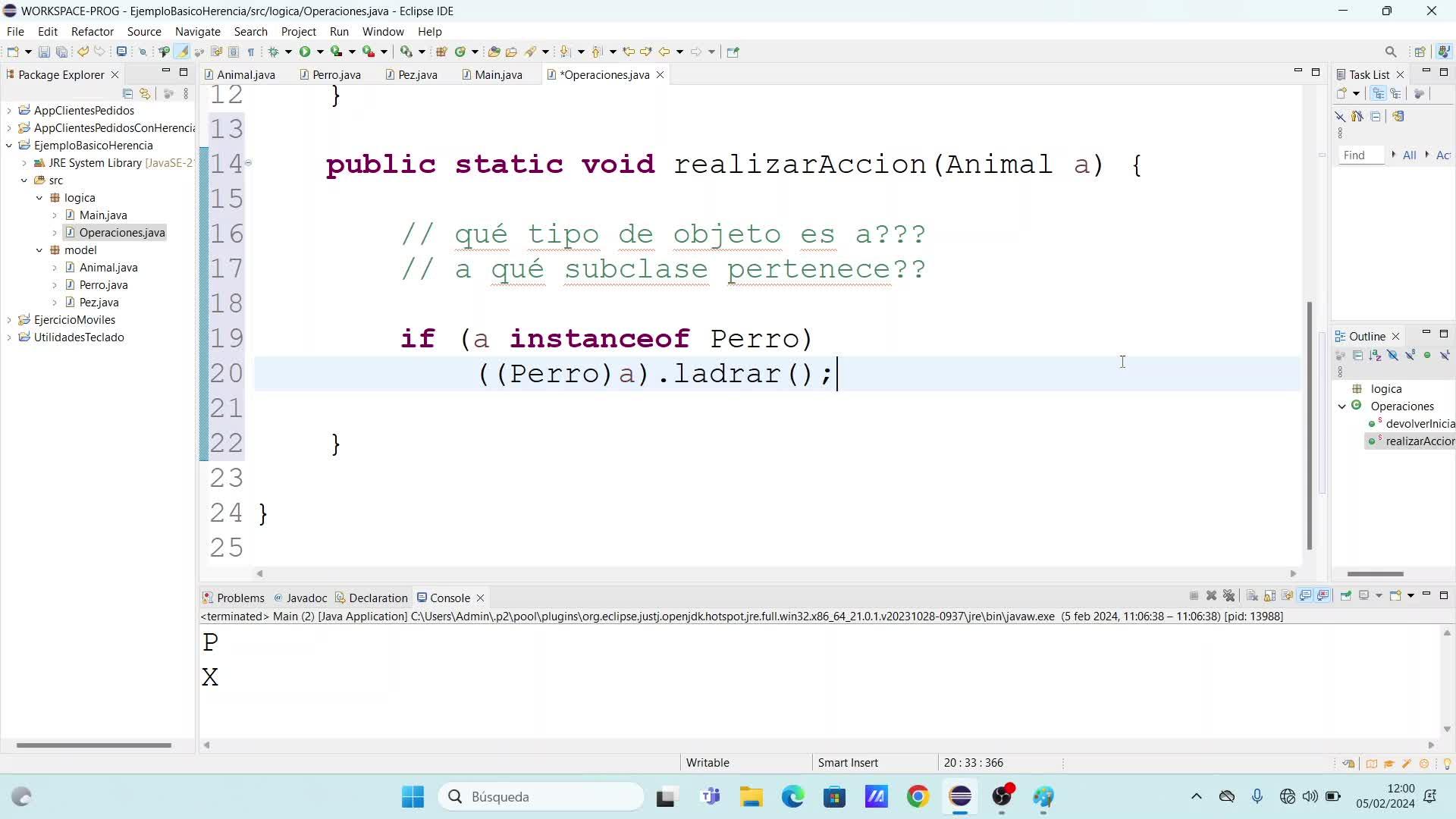Click the All link in Task List
This screenshot has height=819, width=1456.
(x=1409, y=155)
